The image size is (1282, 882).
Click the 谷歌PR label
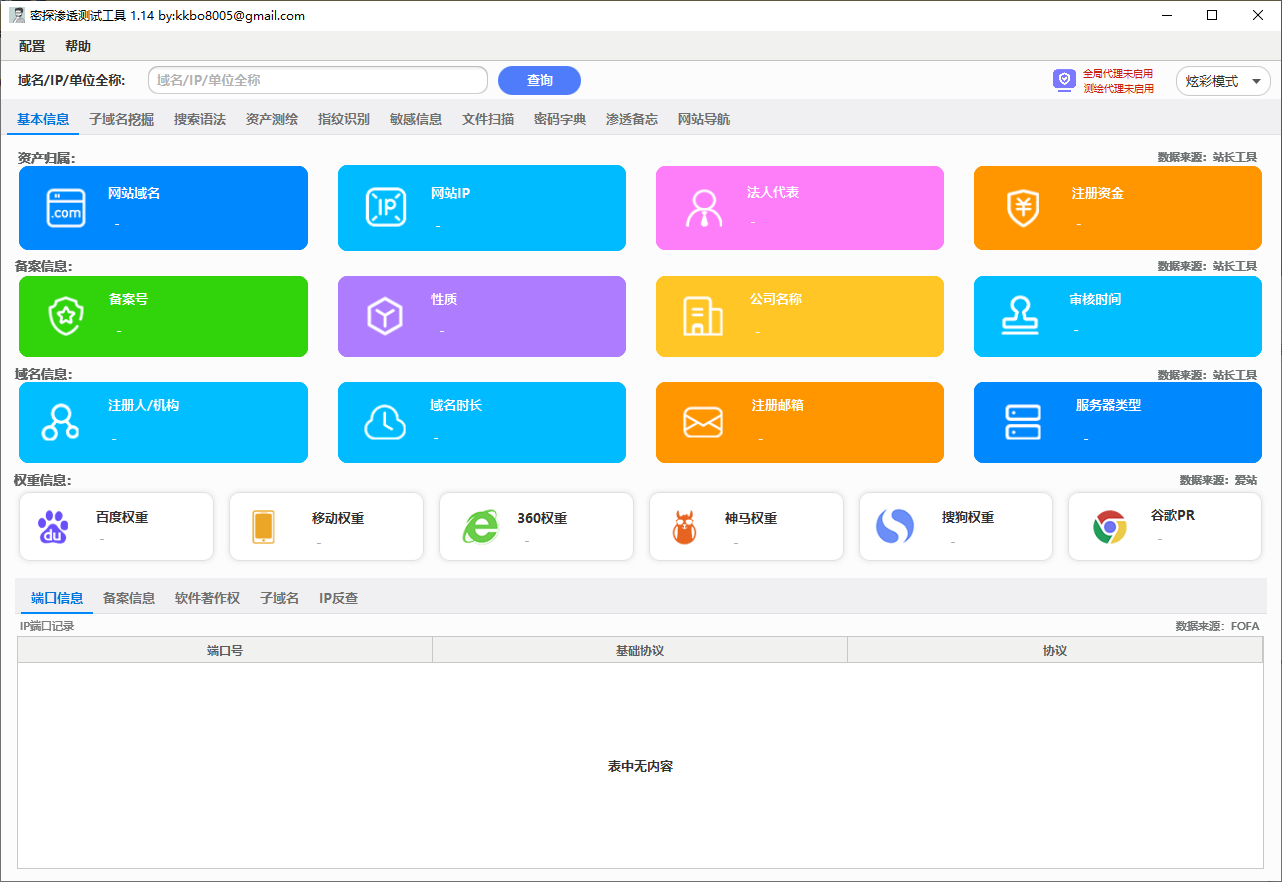click(1172, 515)
